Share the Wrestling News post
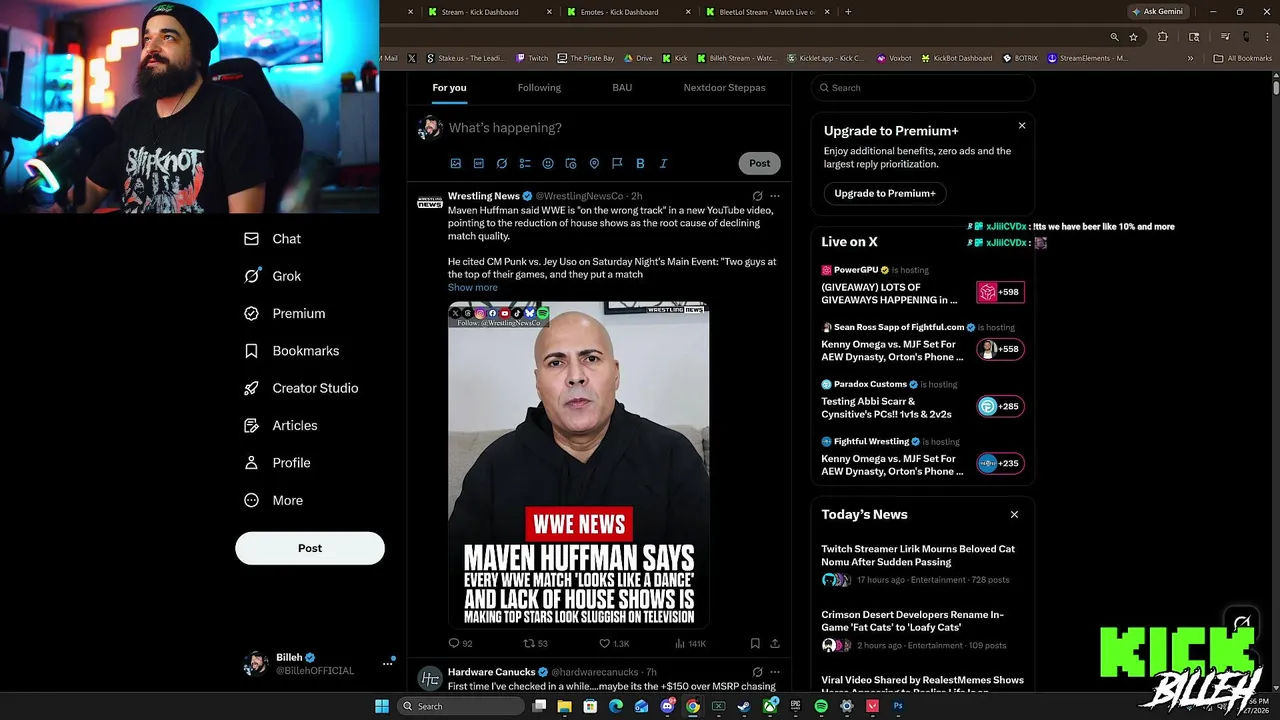Image resolution: width=1280 pixels, height=720 pixels. tap(774, 644)
